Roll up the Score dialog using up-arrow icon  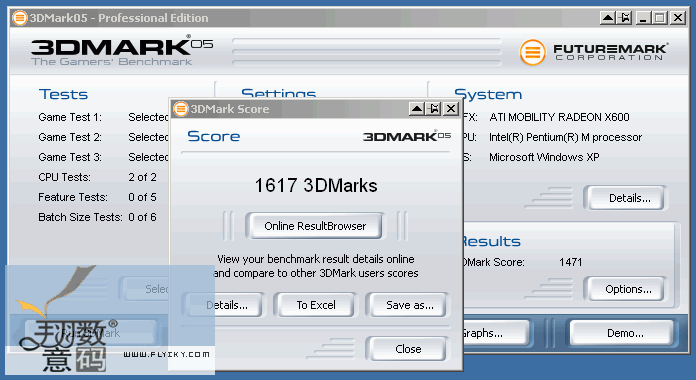point(417,109)
